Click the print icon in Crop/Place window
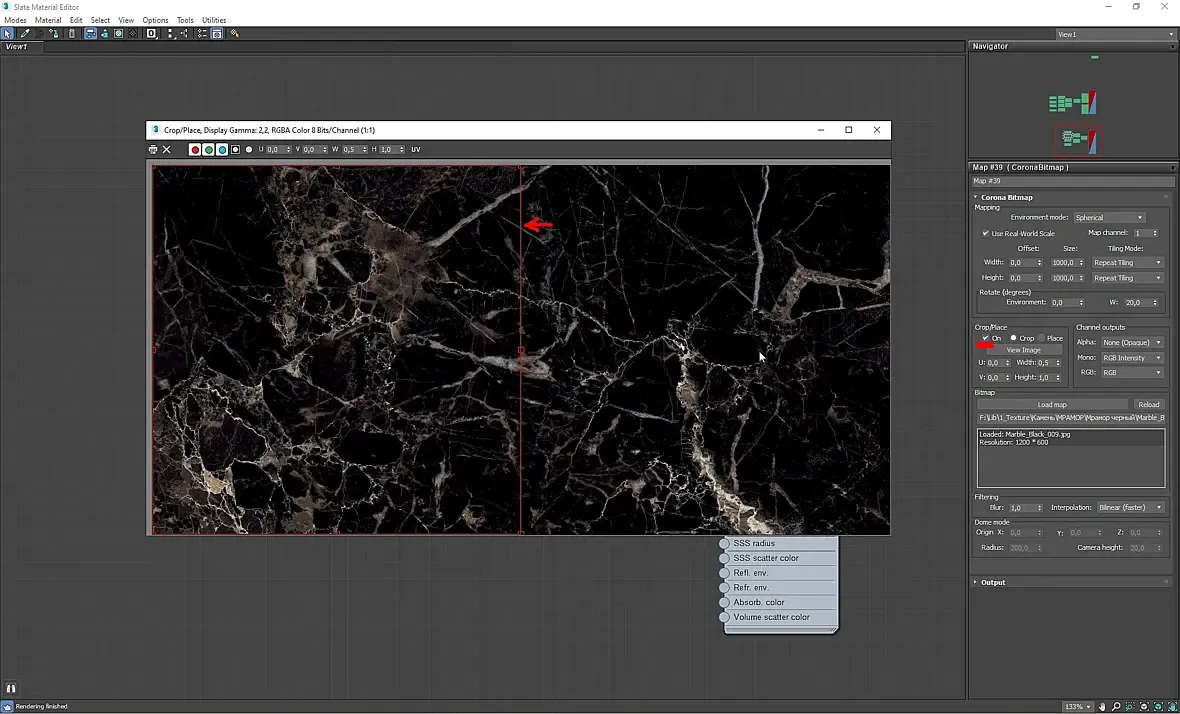The image size is (1180, 714). (153, 149)
